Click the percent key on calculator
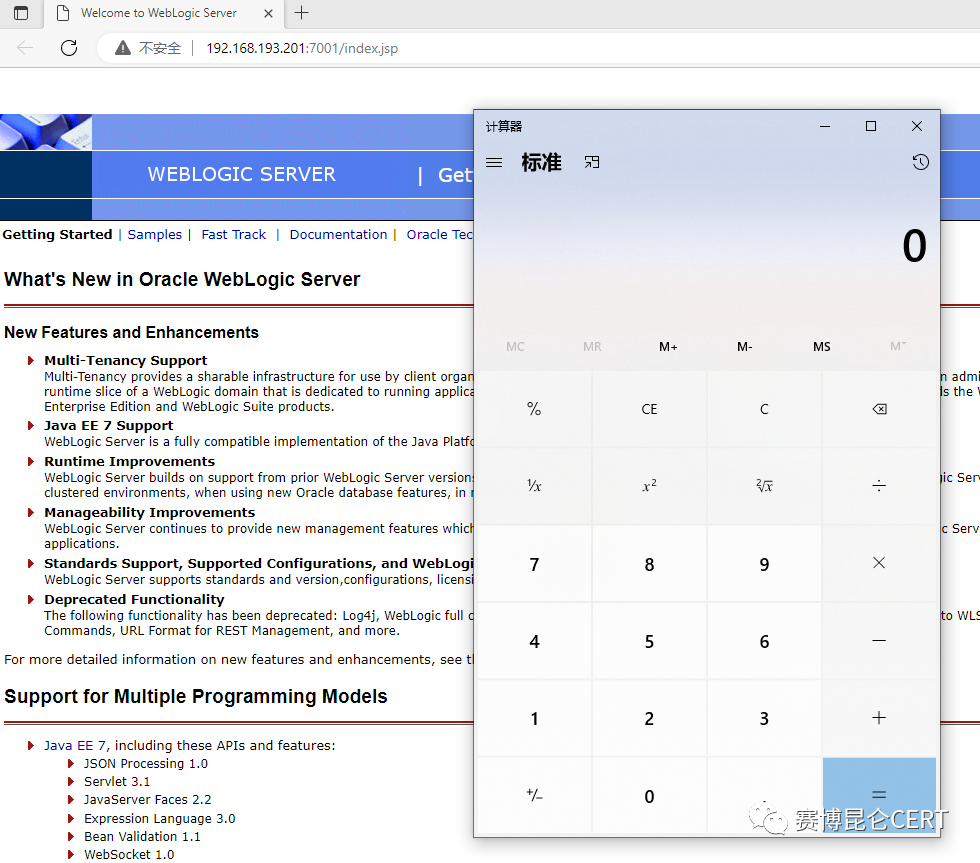 pos(534,409)
